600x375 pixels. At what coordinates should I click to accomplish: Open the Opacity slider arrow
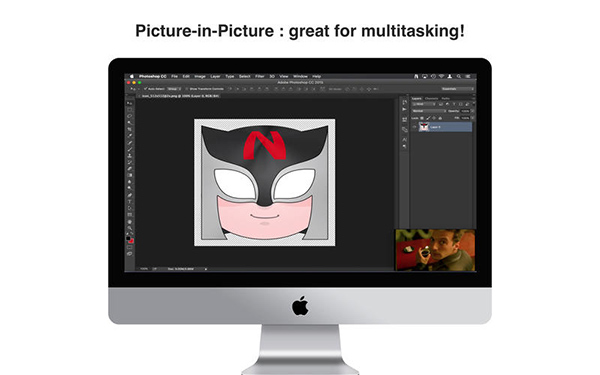pyautogui.click(x=472, y=111)
